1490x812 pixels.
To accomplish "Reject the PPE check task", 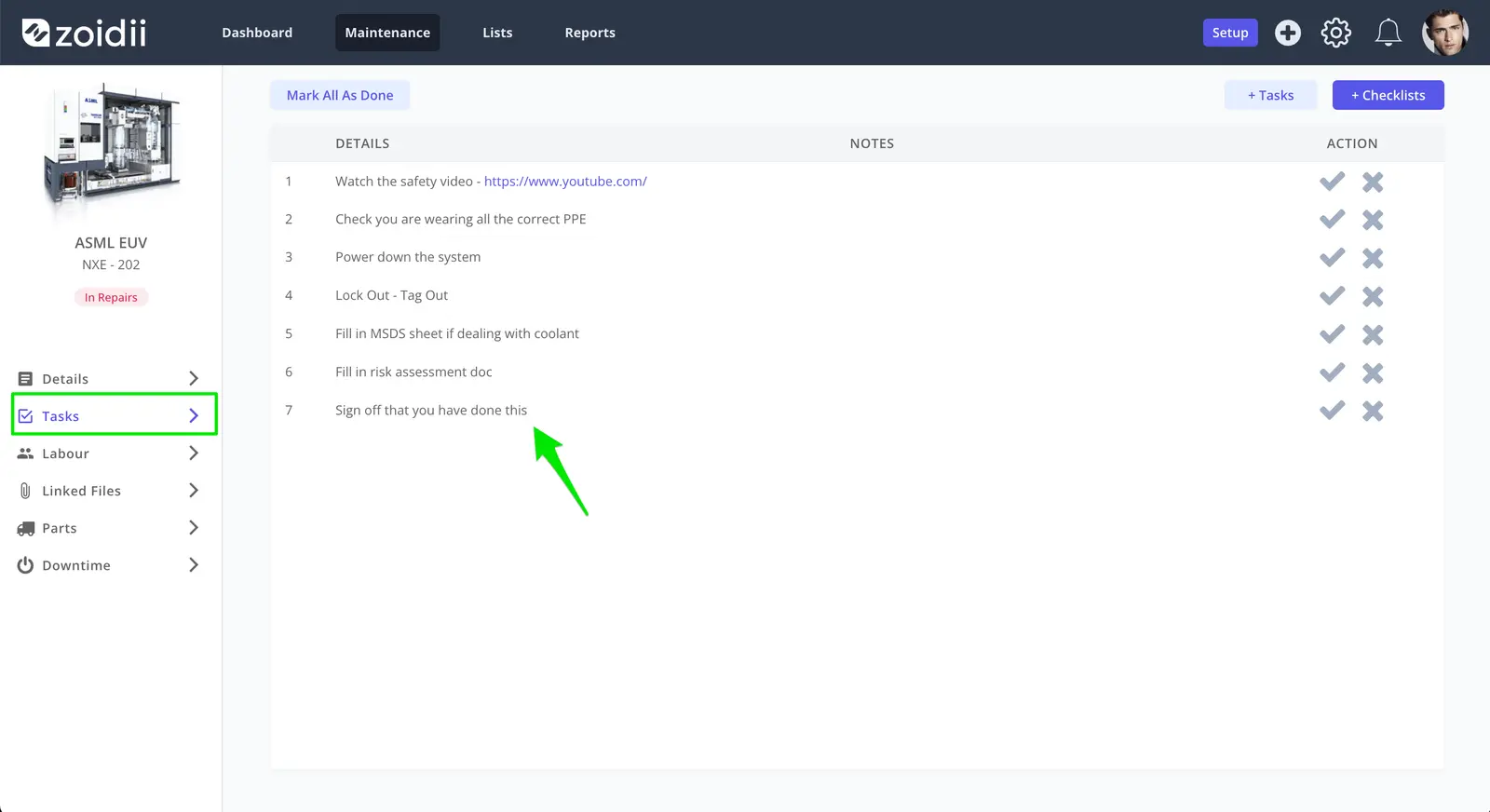I will tap(1373, 220).
